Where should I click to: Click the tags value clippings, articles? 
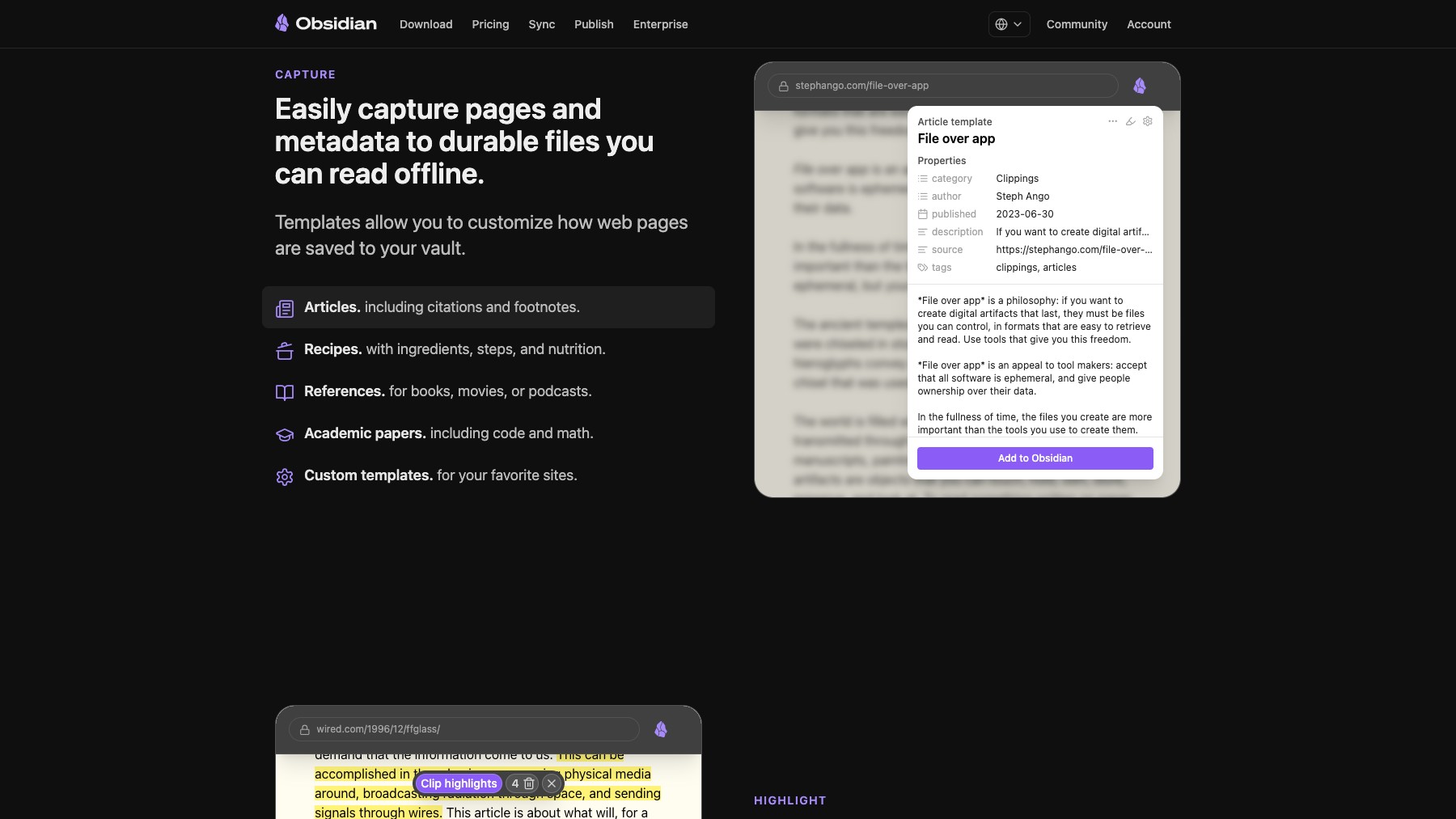pos(1036,268)
